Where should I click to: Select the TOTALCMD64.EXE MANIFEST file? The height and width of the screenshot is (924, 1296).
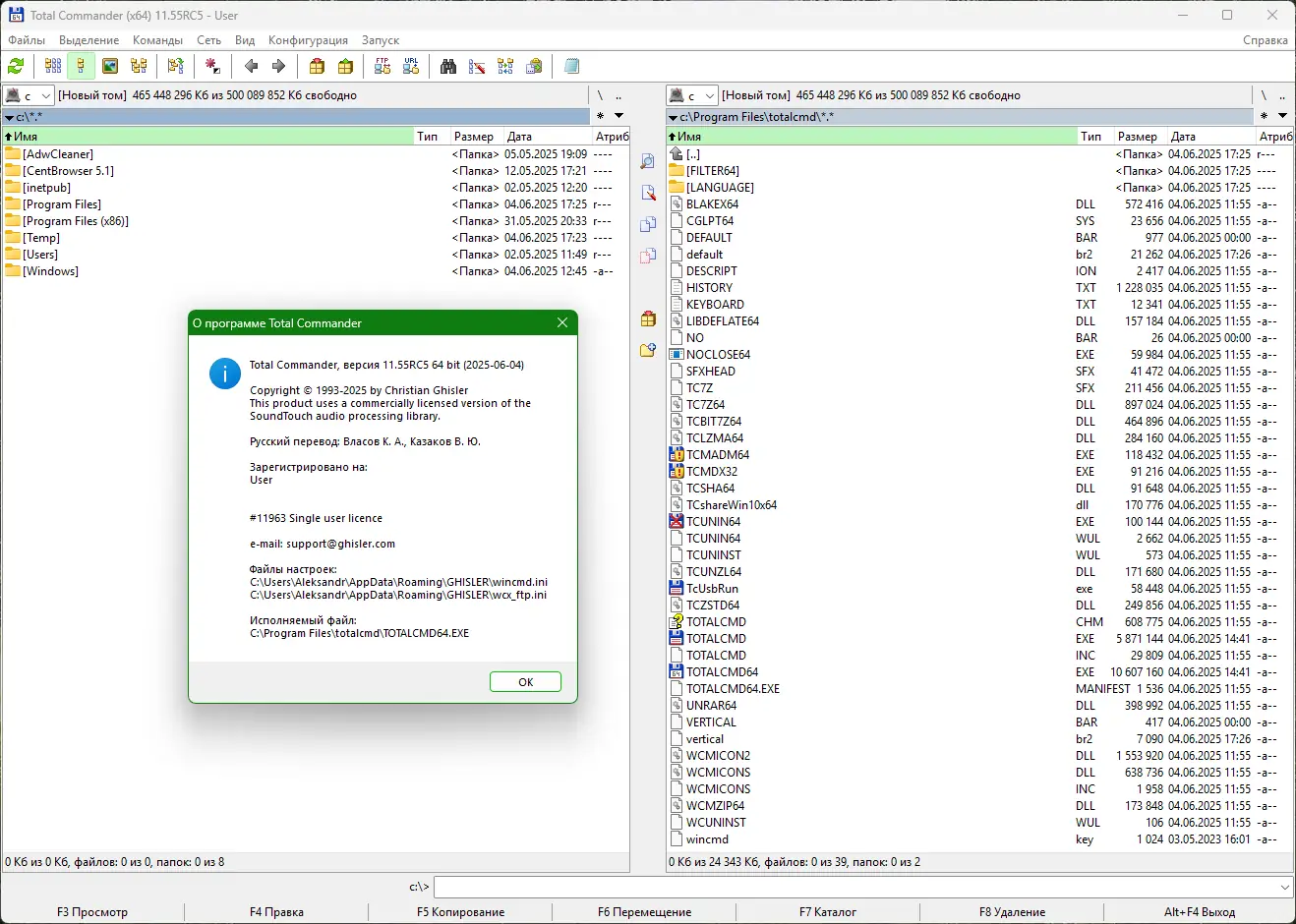[x=979, y=689]
